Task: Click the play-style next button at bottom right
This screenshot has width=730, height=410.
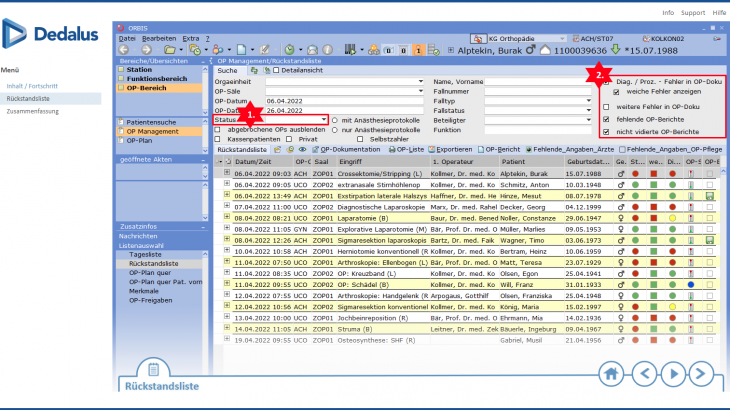Action: coord(674,373)
